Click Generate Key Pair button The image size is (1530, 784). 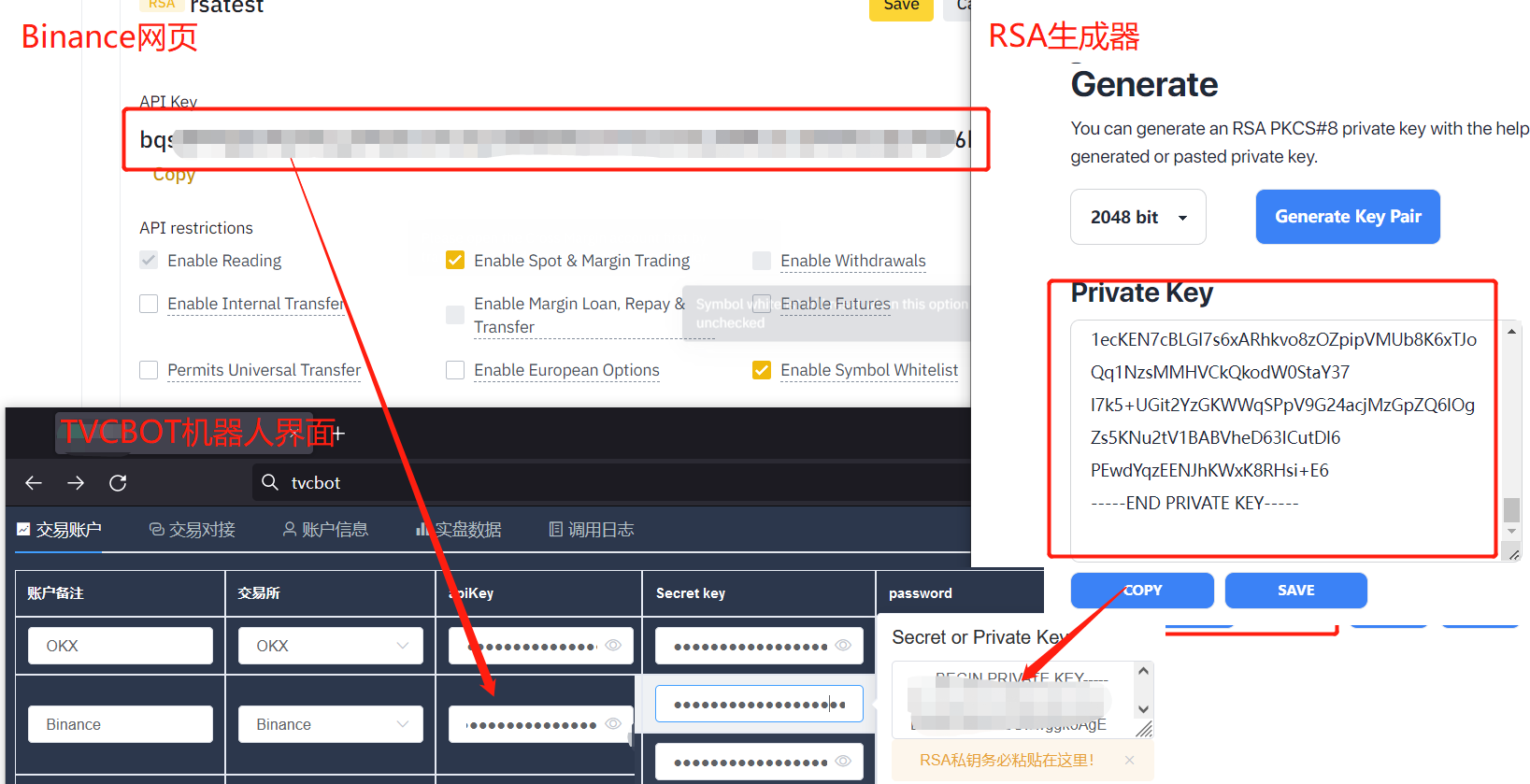click(1348, 217)
